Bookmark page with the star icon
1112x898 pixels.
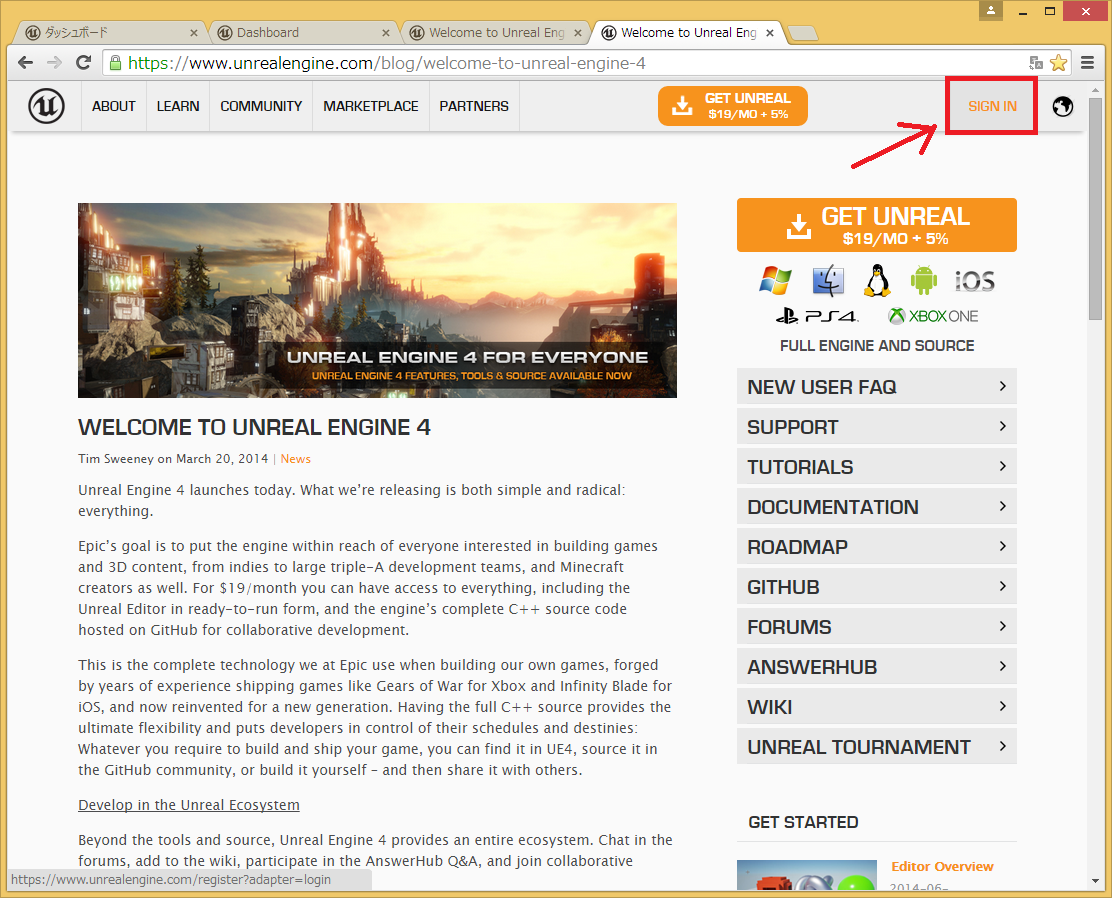[1058, 62]
